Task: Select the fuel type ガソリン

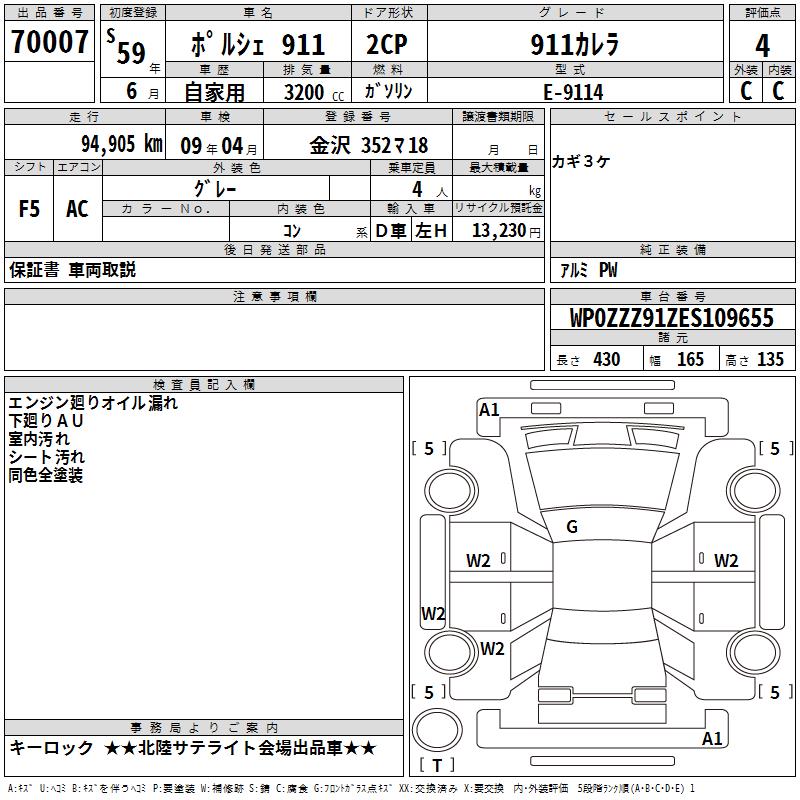Action: click(388, 91)
